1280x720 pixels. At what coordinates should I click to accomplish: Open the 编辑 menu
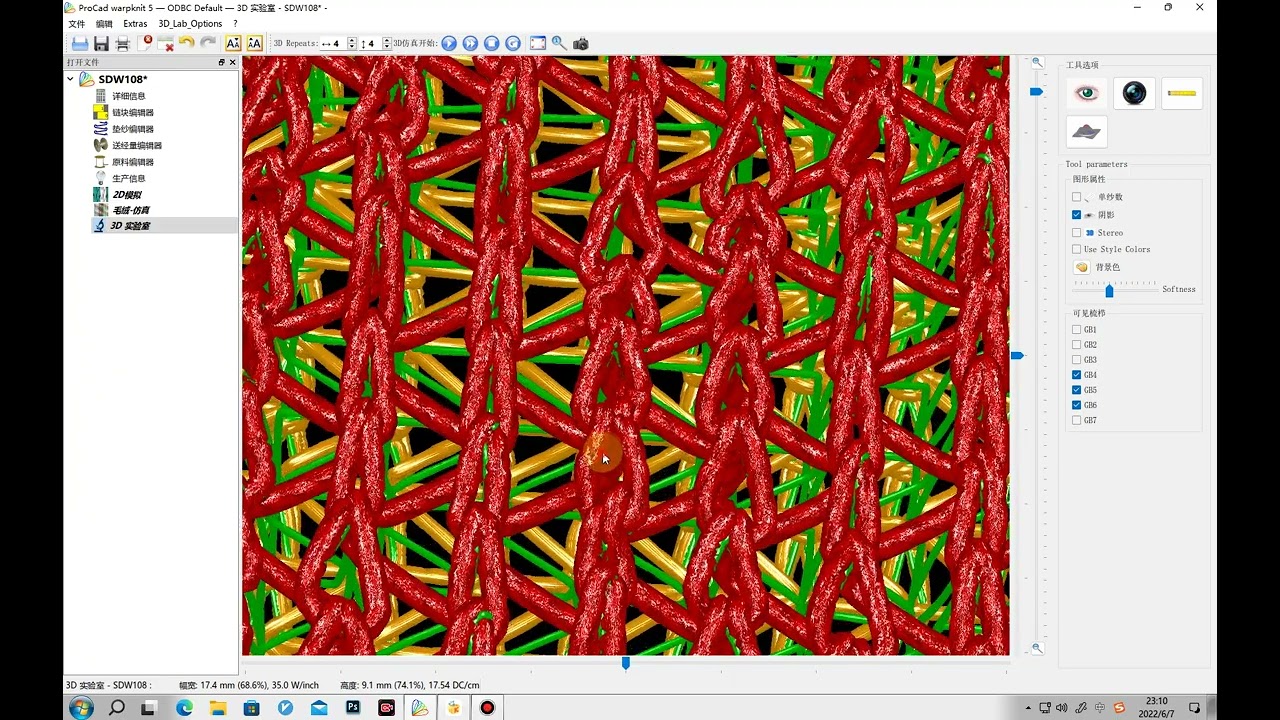[104, 23]
